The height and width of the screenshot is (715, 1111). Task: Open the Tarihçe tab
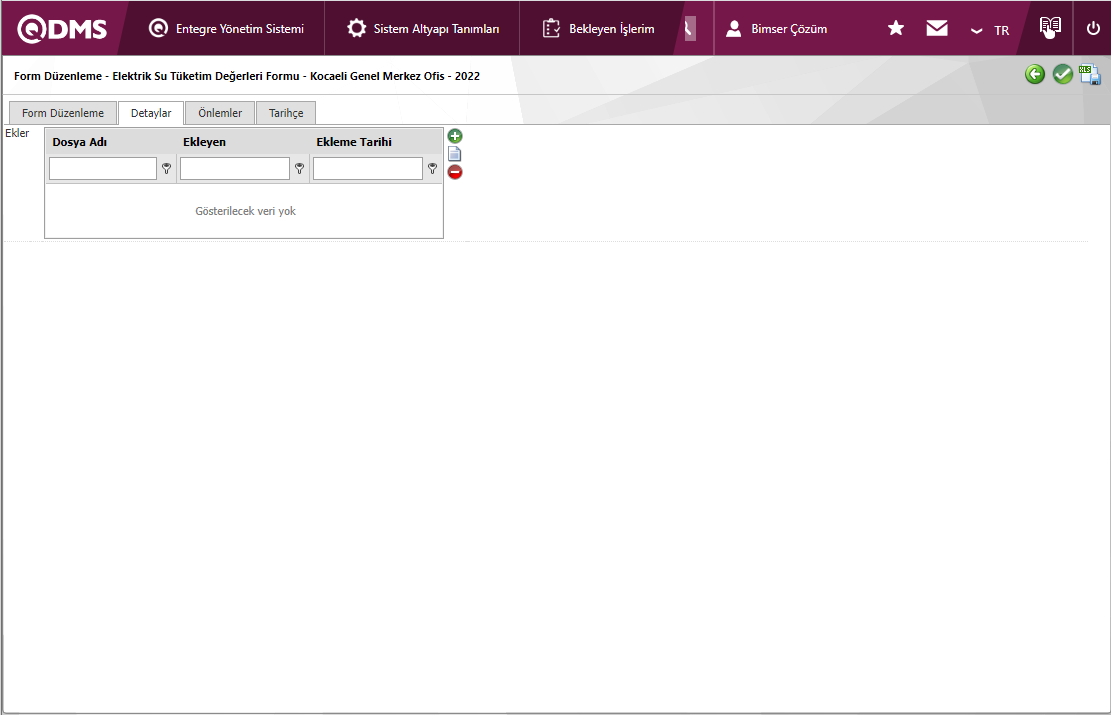tap(286, 113)
